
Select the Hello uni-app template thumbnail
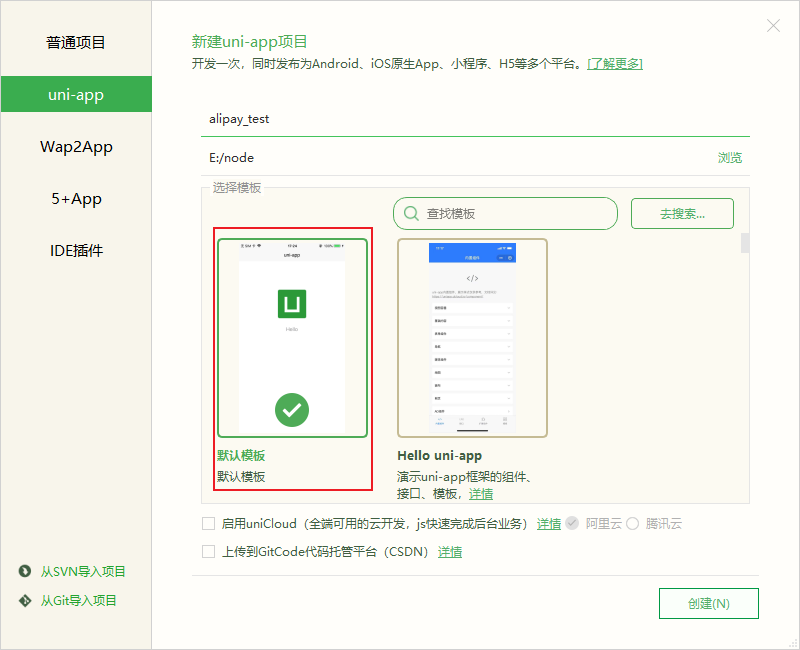472,338
